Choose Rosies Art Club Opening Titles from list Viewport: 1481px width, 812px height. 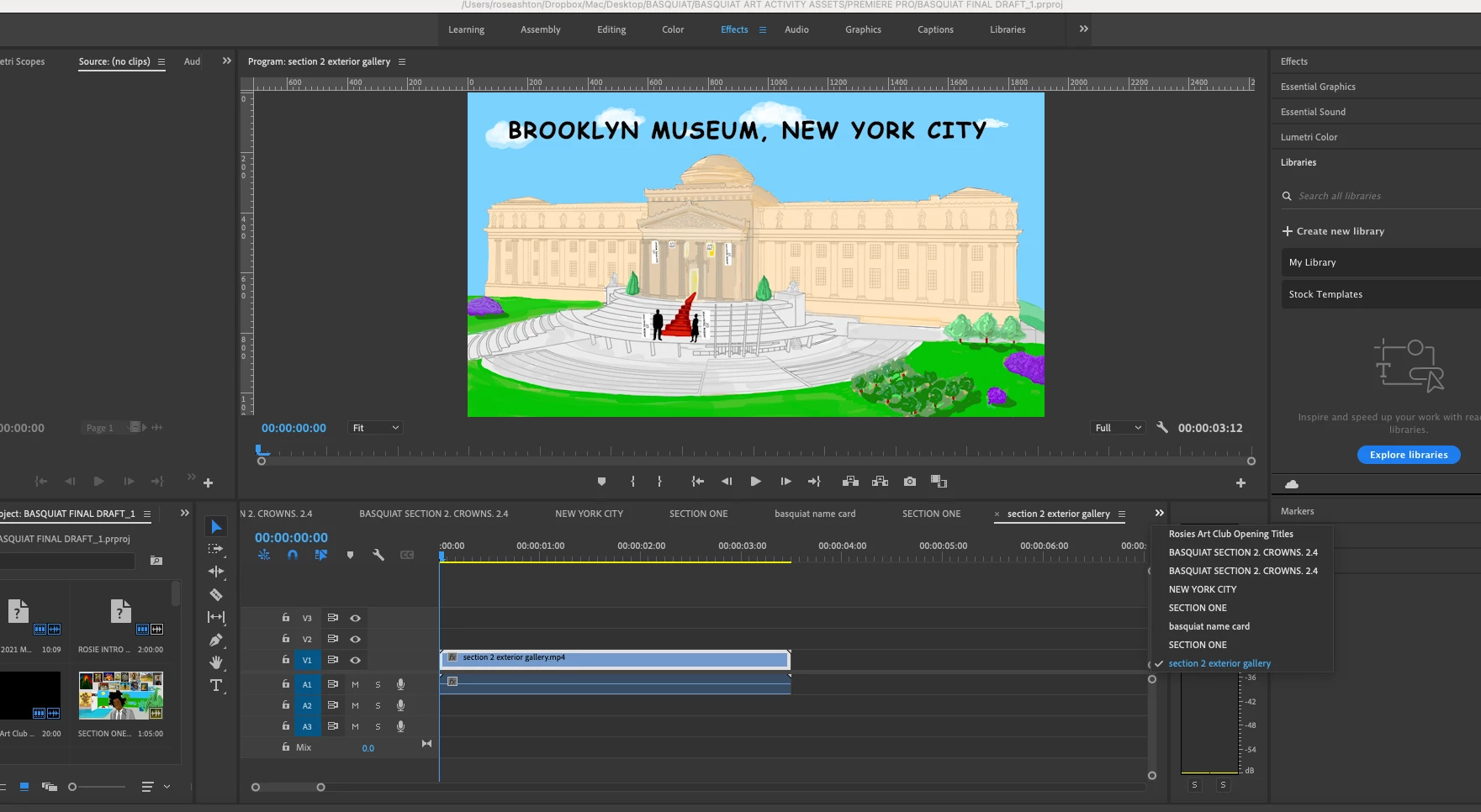(x=1230, y=534)
